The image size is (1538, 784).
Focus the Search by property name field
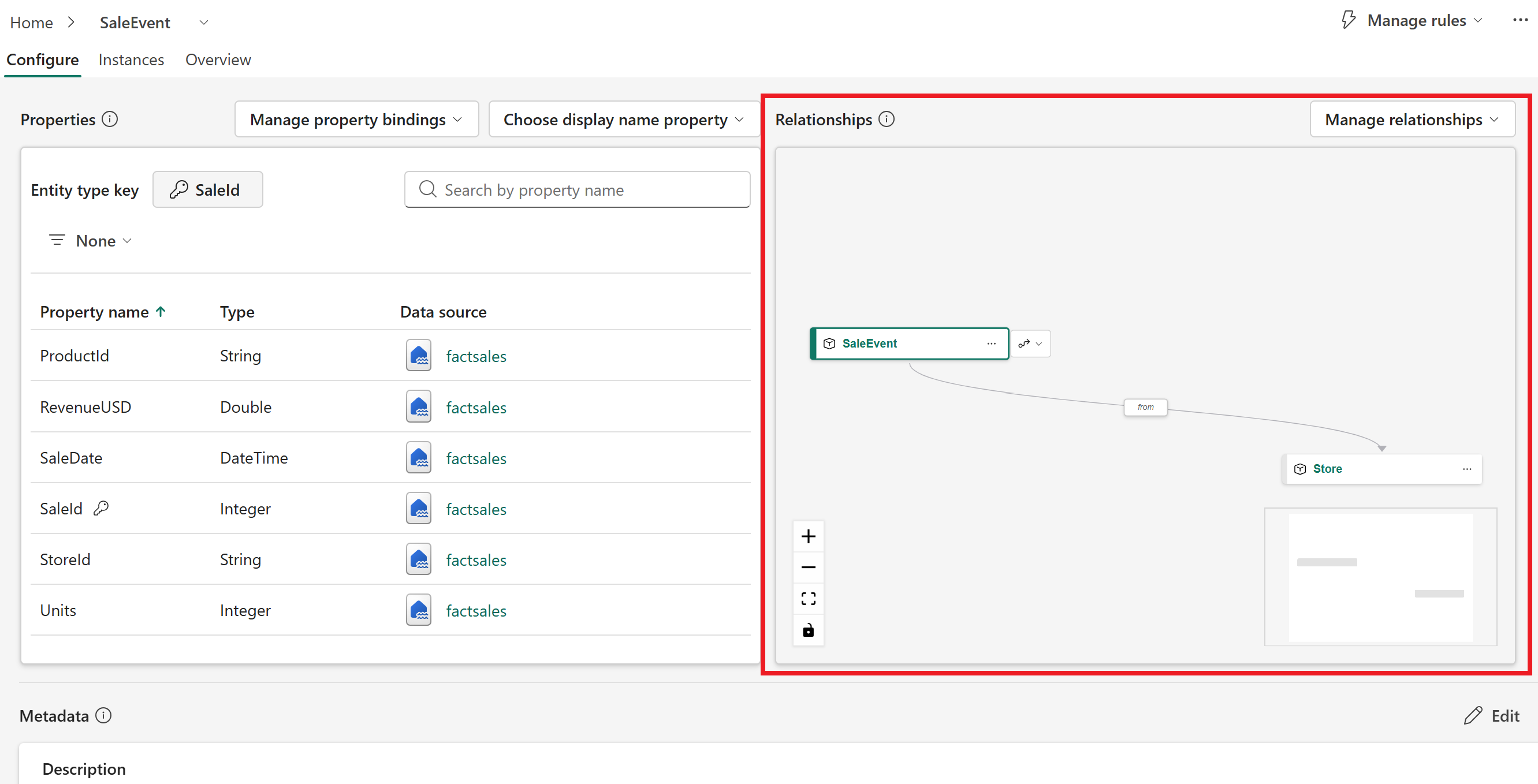tap(578, 190)
